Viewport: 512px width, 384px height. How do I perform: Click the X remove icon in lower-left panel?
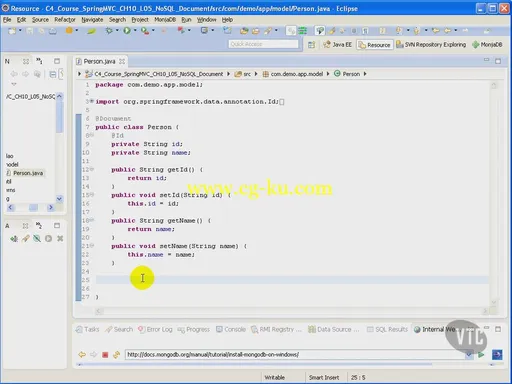point(60,238)
